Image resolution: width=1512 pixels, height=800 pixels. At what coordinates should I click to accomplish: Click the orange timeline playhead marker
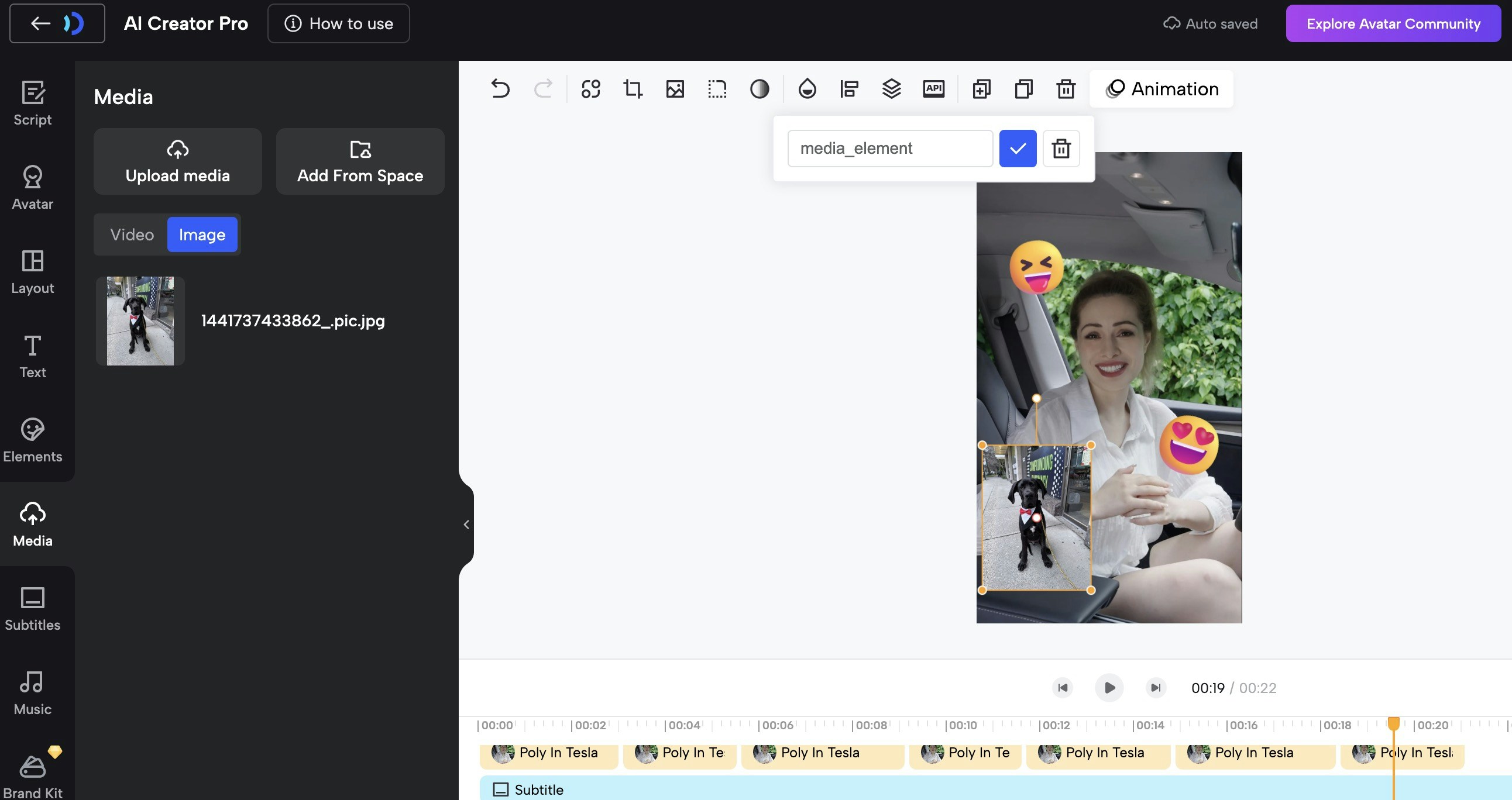pos(1393,723)
